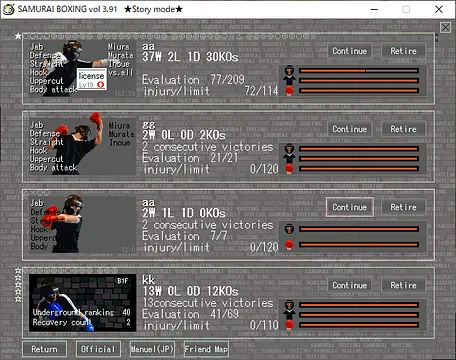Screen dimensions: 456x360
Task: Click head icon in kk stats
Action: pos(289,305)
